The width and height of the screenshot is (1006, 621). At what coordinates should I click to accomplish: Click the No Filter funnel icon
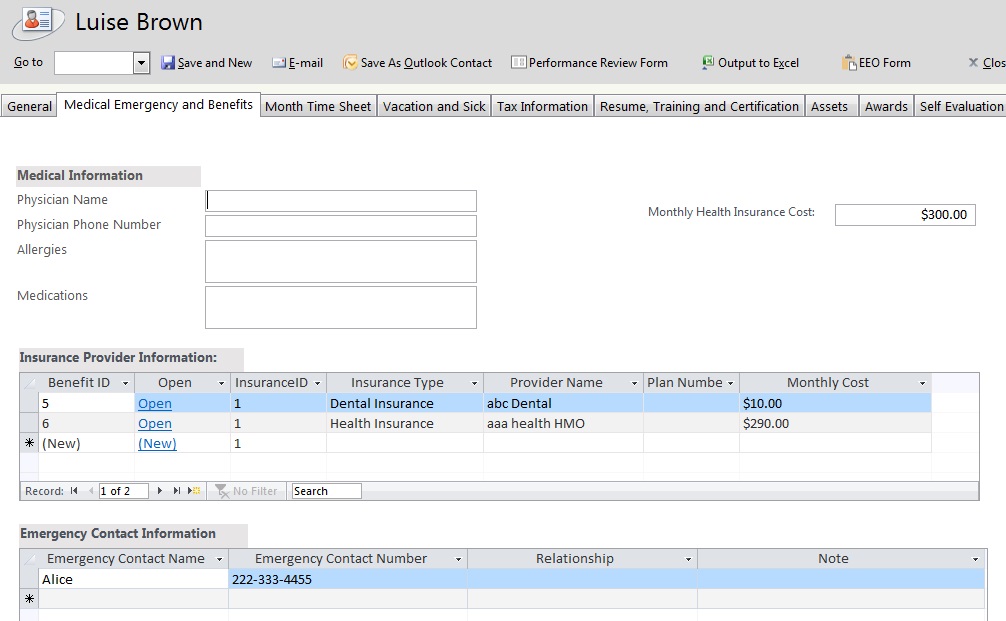[x=222, y=491]
